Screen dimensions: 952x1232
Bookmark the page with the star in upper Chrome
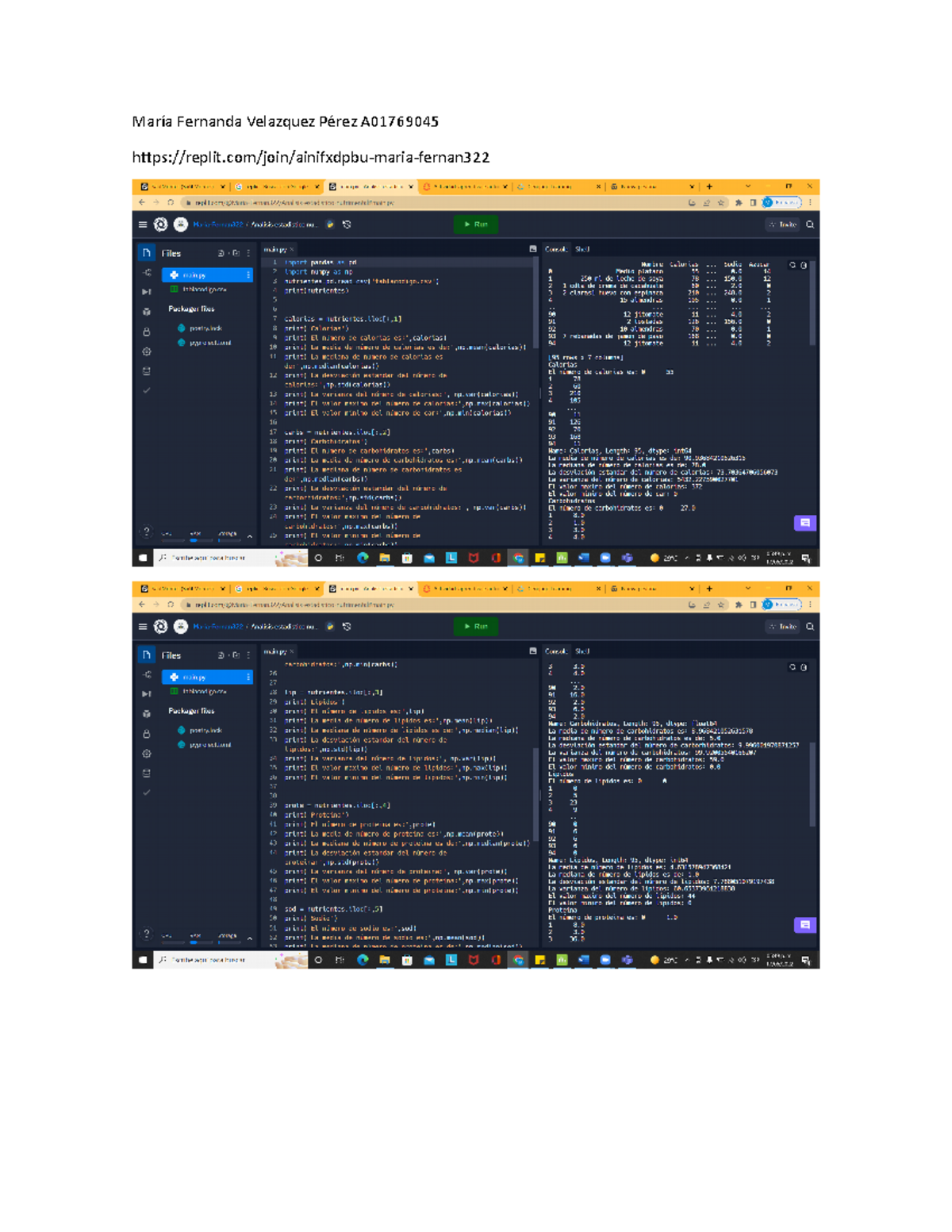pos(721,202)
